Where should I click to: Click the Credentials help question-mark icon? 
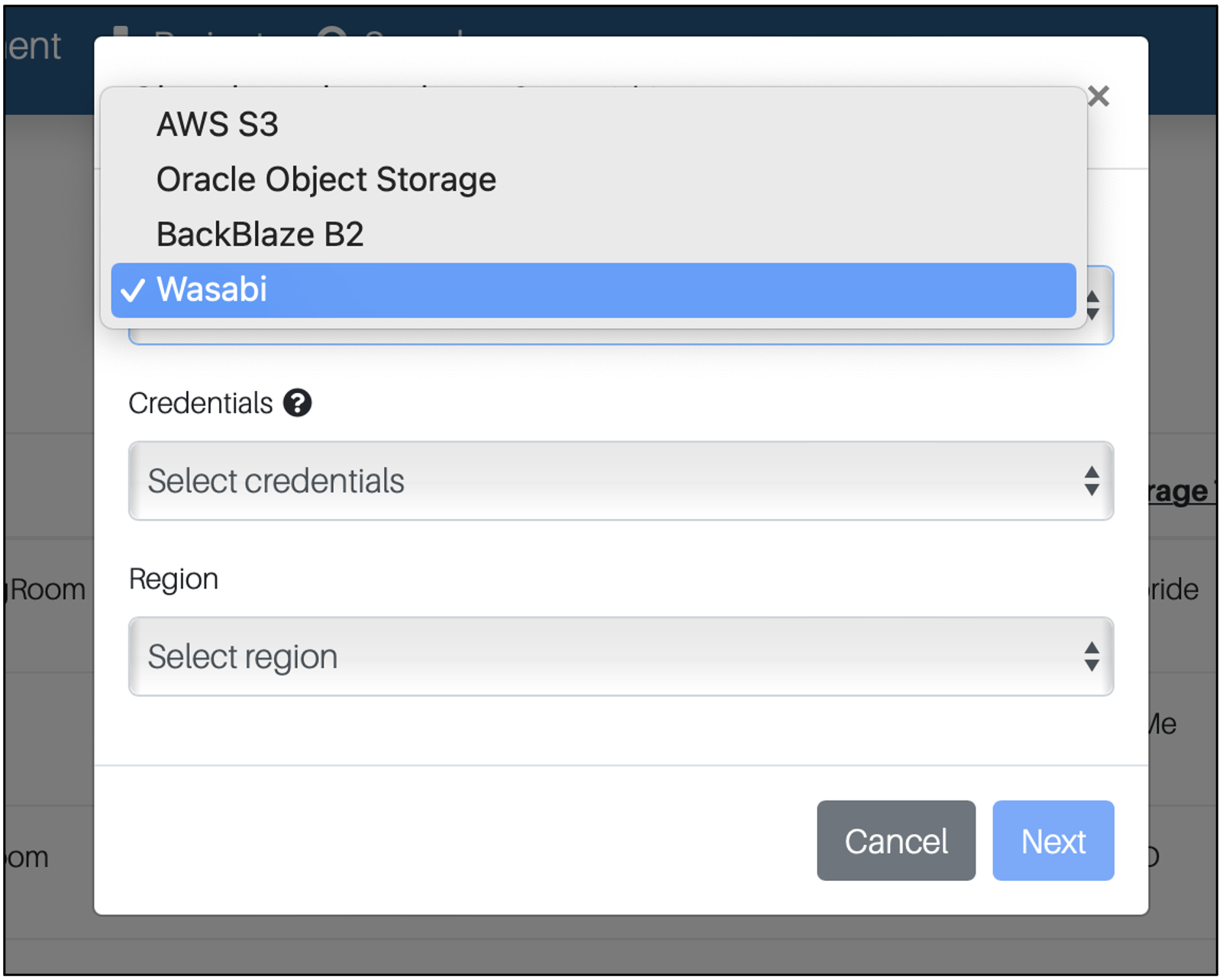[297, 403]
